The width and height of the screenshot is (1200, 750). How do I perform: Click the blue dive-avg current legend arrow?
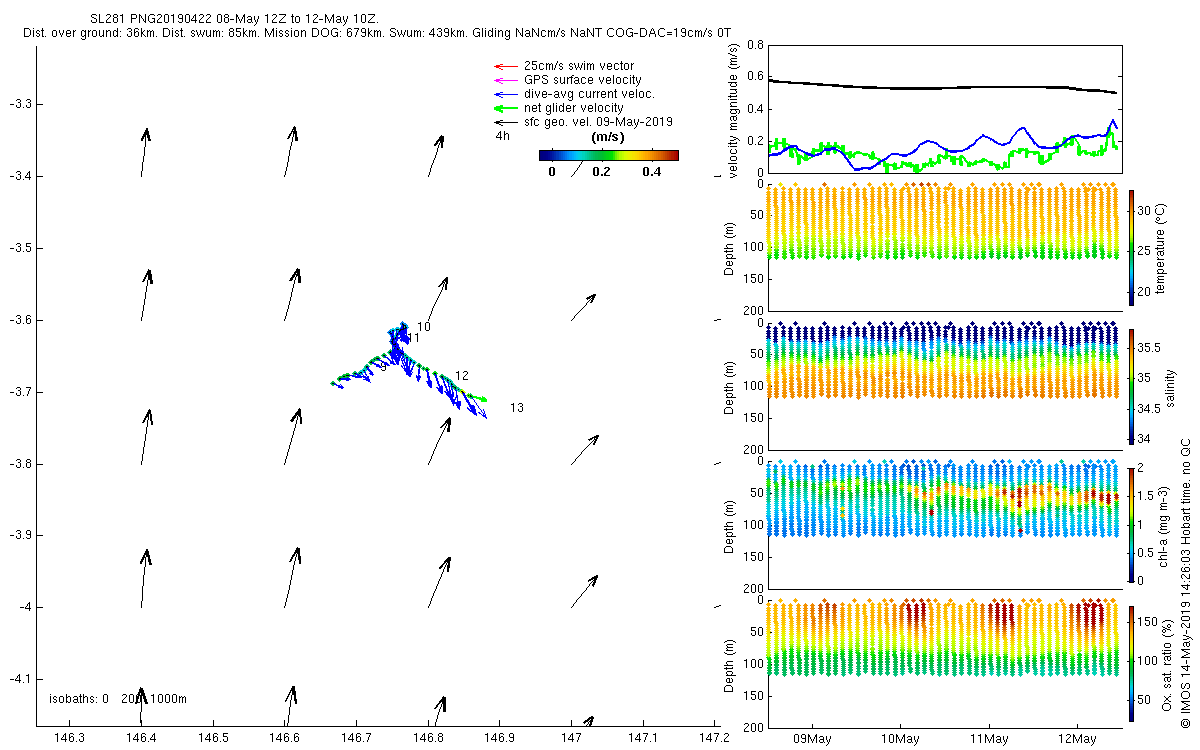coord(503,94)
